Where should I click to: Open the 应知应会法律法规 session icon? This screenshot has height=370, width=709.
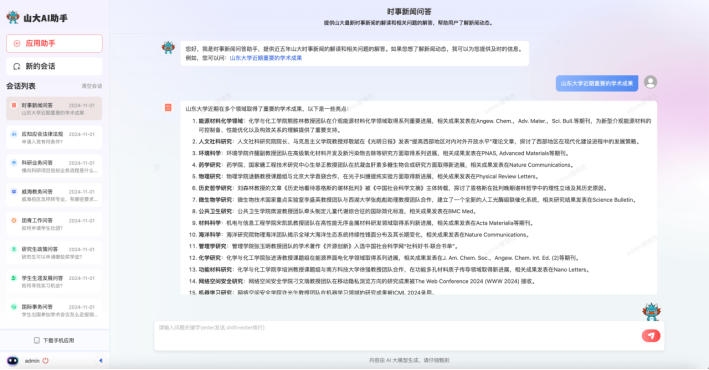click(x=14, y=134)
